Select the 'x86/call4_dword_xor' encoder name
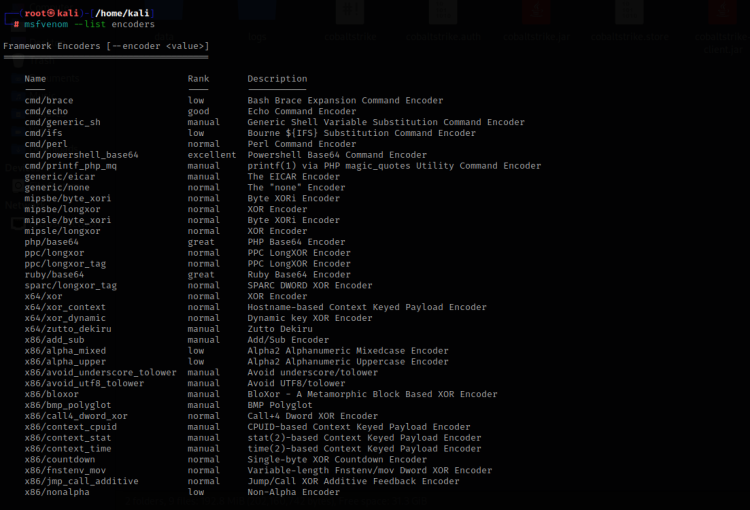750x510 pixels. pos(76,416)
